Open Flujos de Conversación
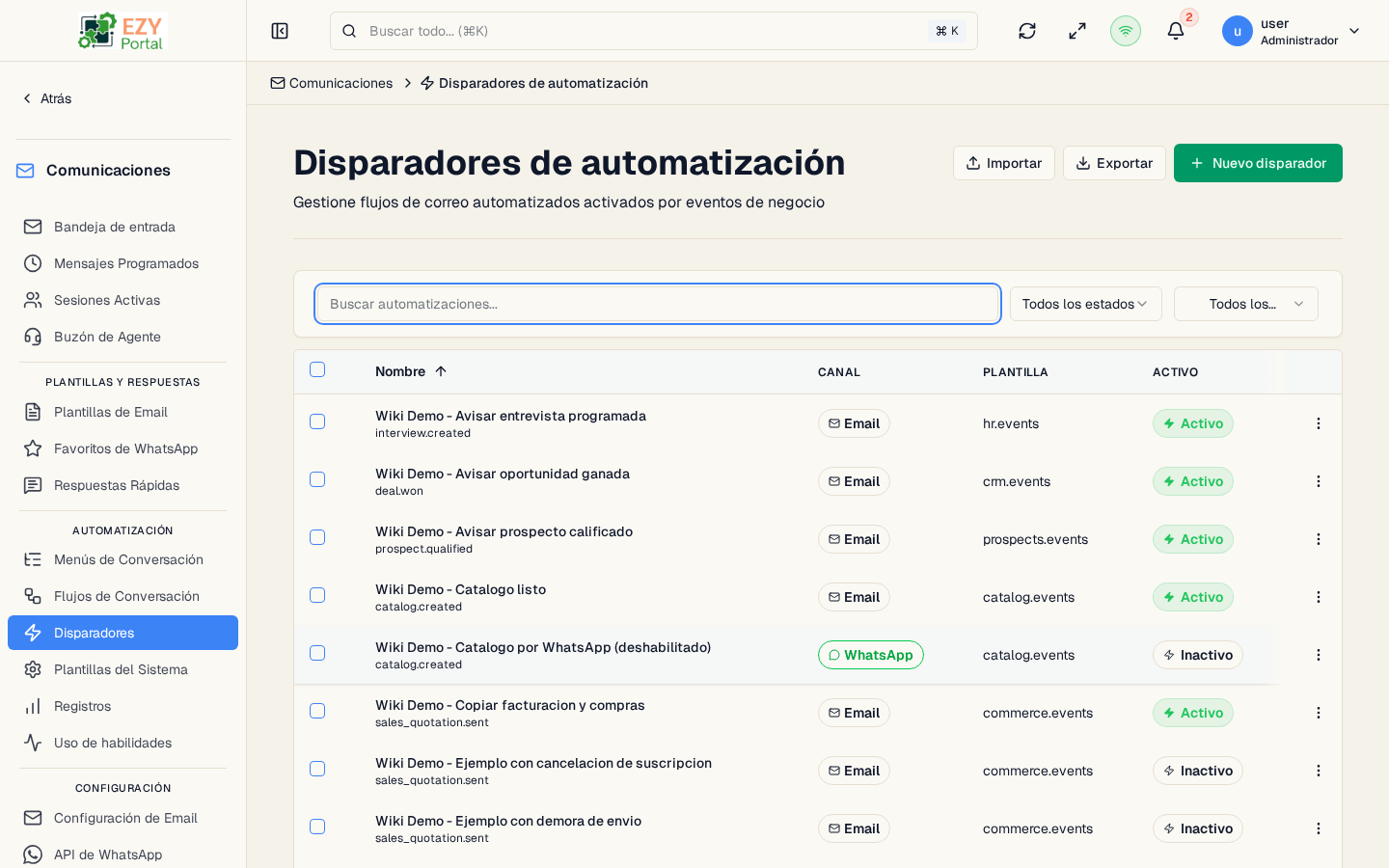Image resolution: width=1389 pixels, height=868 pixels. [x=123, y=596]
